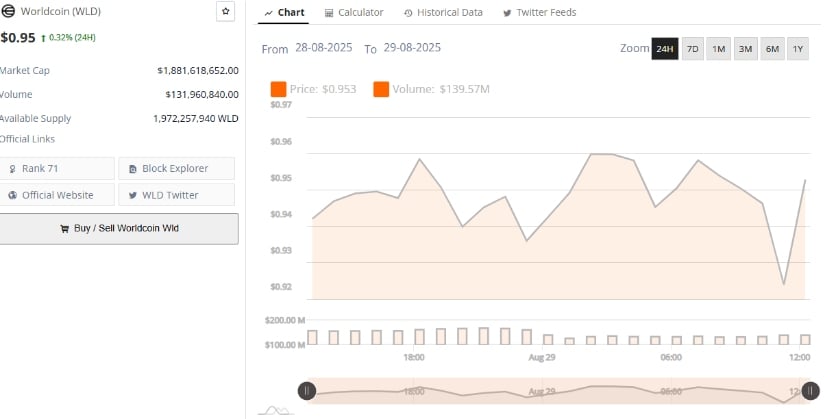Screen dimensions: 825x419
Task: Select the 7D zoom range
Action: [x=692, y=49]
